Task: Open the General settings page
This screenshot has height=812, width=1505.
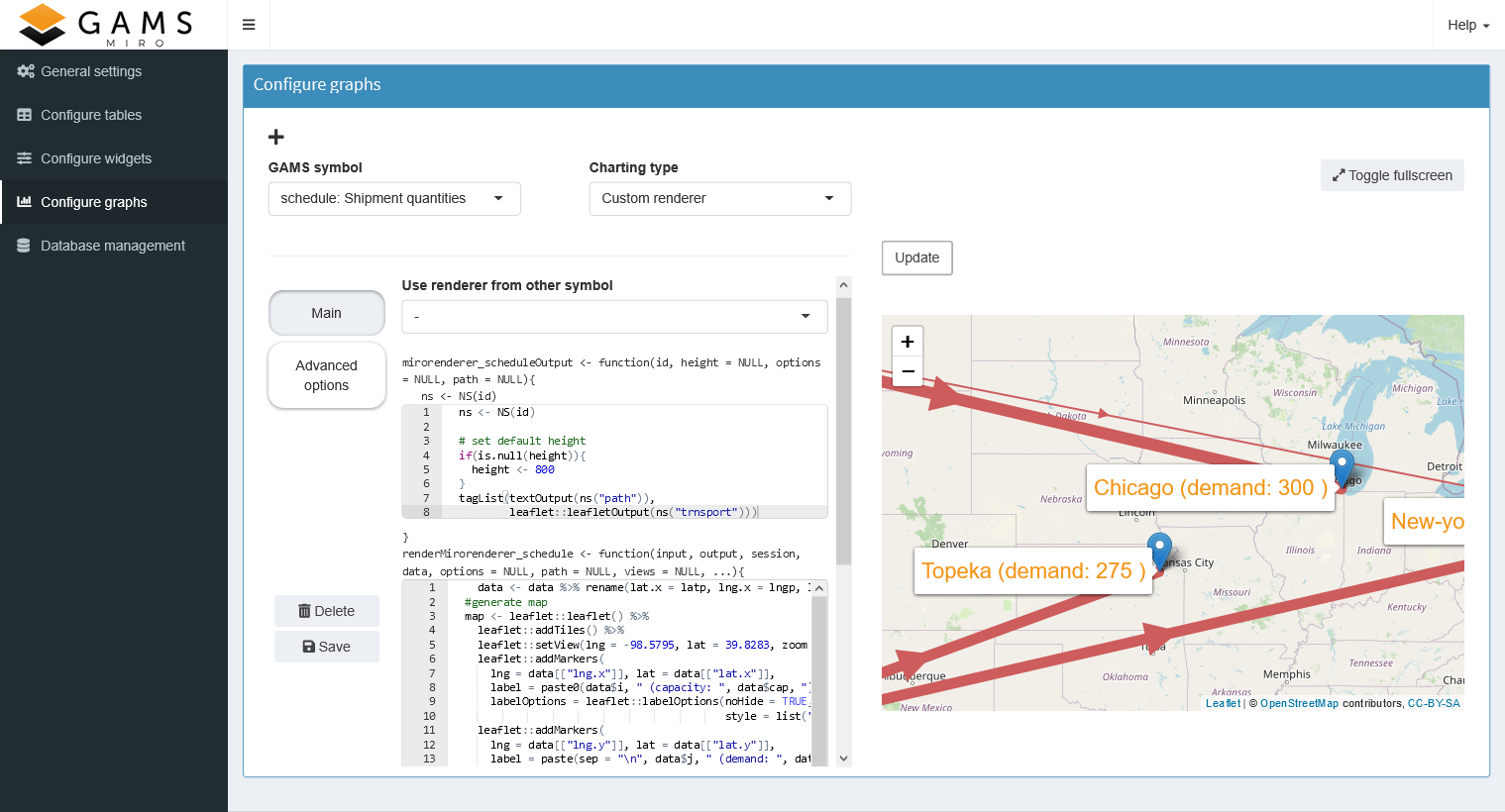Action: (x=90, y=71)
